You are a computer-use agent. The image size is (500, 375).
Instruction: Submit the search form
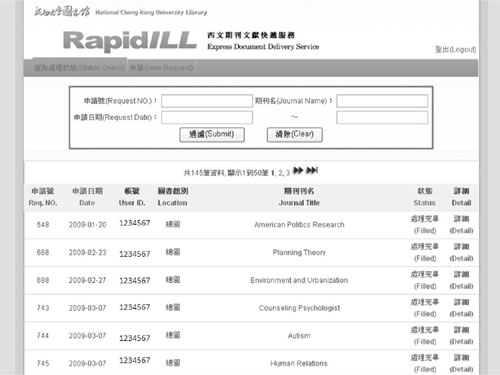pos(212,135)
